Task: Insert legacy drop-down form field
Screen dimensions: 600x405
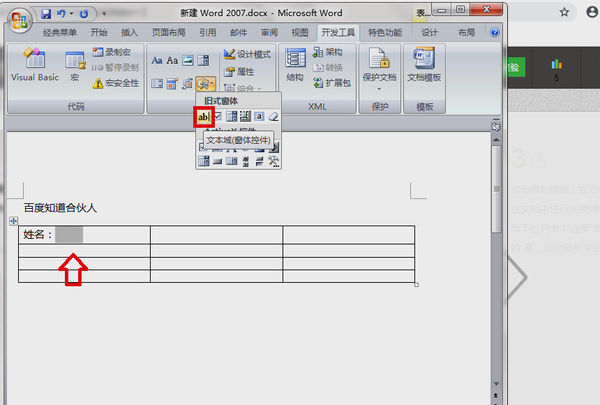Action: (x=231, y=118)
